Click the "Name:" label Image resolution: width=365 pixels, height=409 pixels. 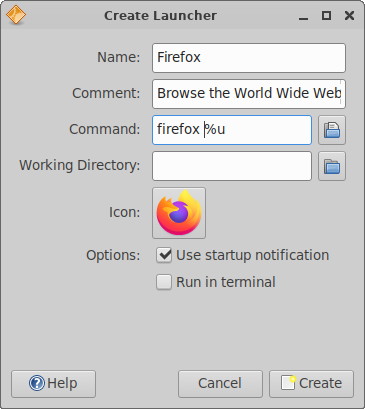coord(119,57)
